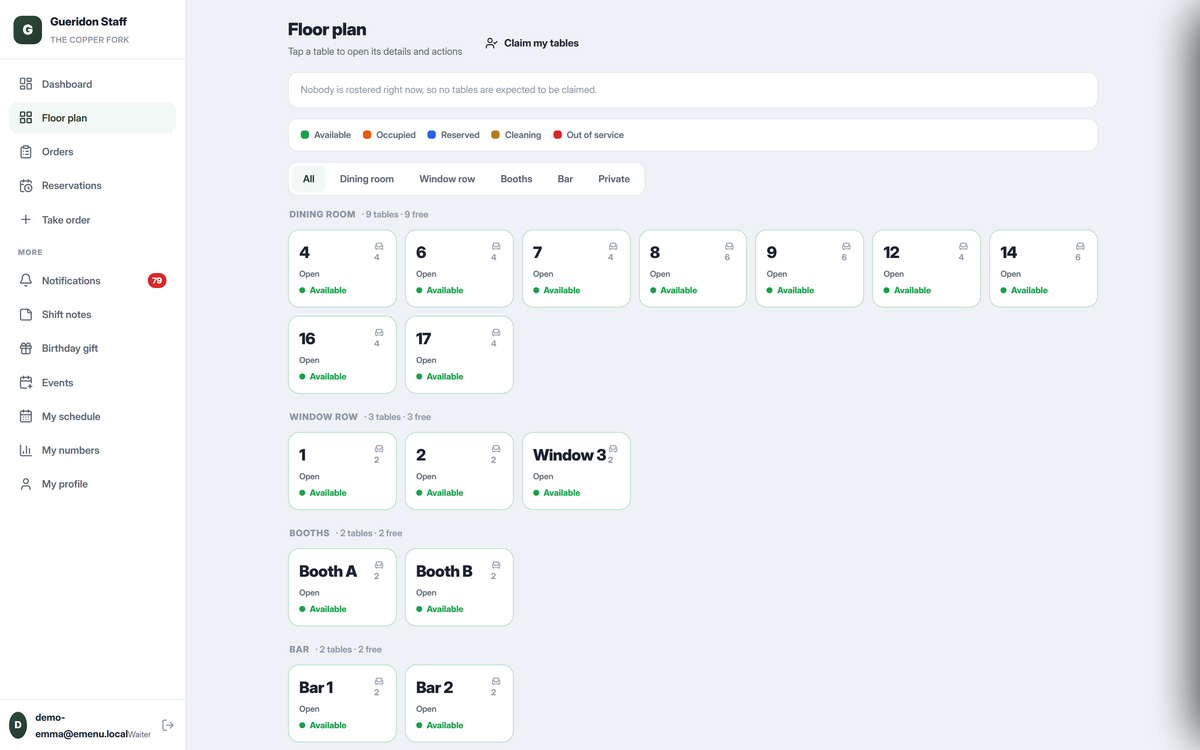Image resolution: width=1200 pixels, height=750 pixels.
Task: Show the All tables tab
Action: click(309, 179)
